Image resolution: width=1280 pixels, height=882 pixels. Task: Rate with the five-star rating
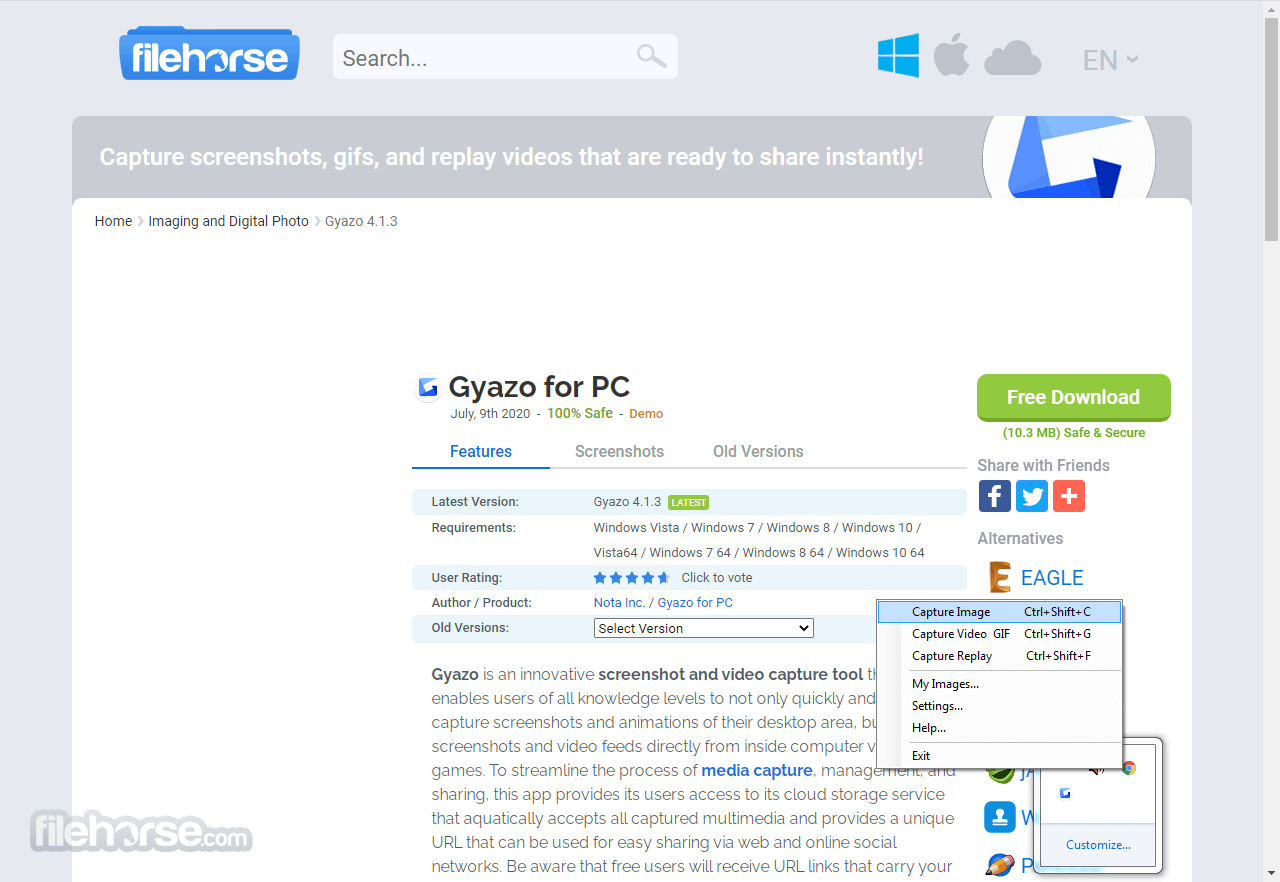click(631, 578)
